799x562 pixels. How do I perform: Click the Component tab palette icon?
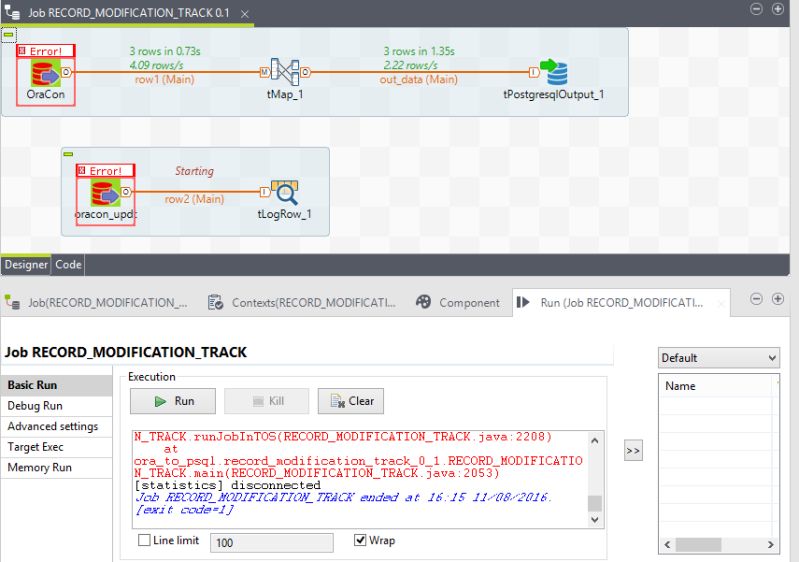(x=423, y=302)
